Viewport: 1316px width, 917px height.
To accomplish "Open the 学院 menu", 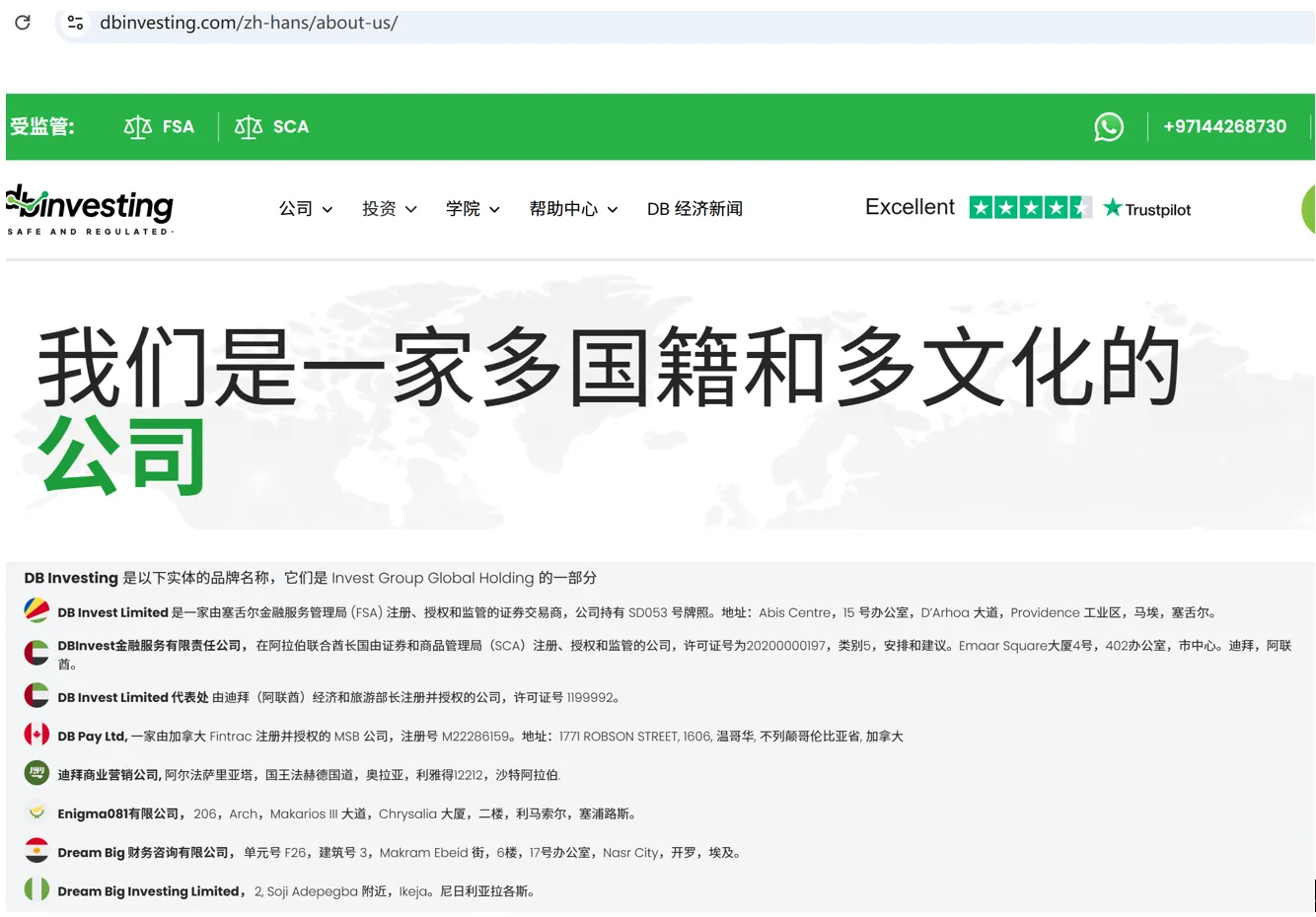I will pos(463,209).
